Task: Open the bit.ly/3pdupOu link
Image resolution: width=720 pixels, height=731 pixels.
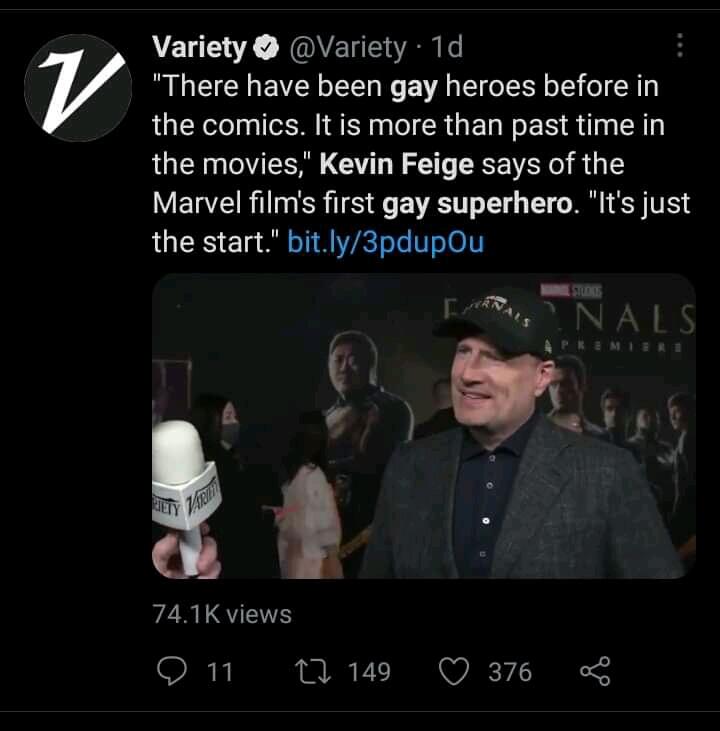Action: pyautogui.click(x=385, y=243)
